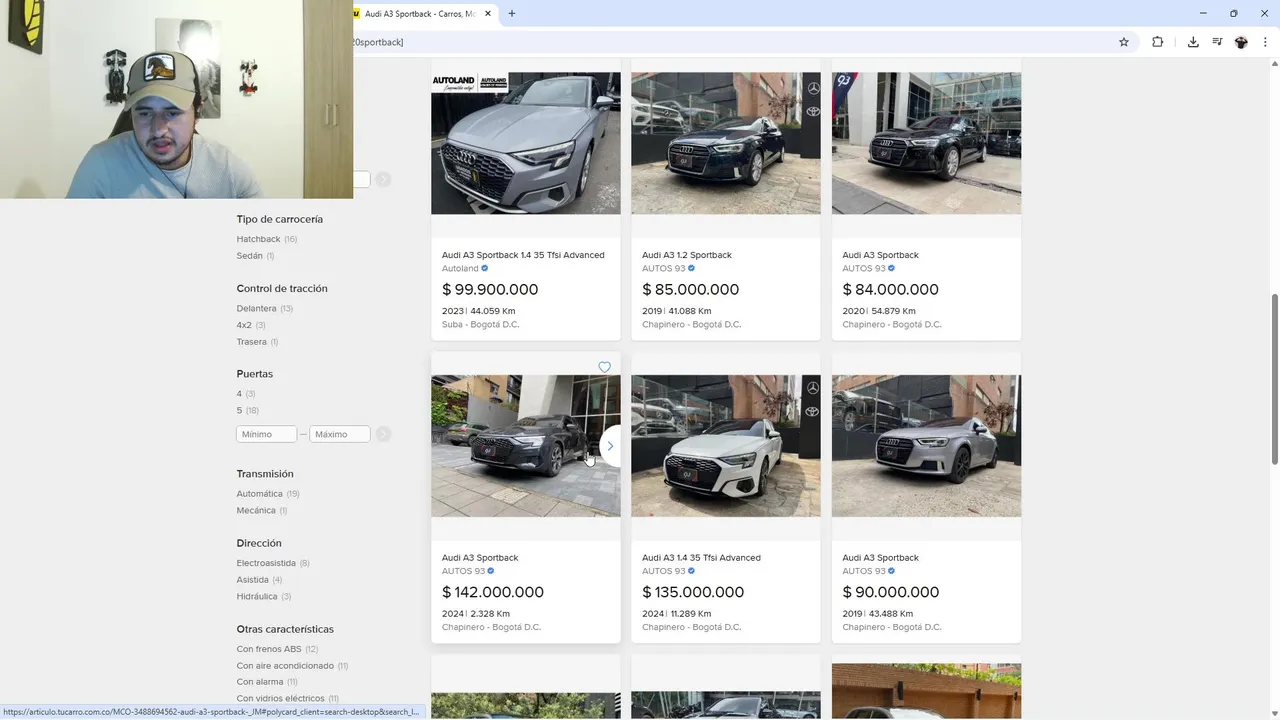Click the Tipo de carrocería heading

[280, 219]
